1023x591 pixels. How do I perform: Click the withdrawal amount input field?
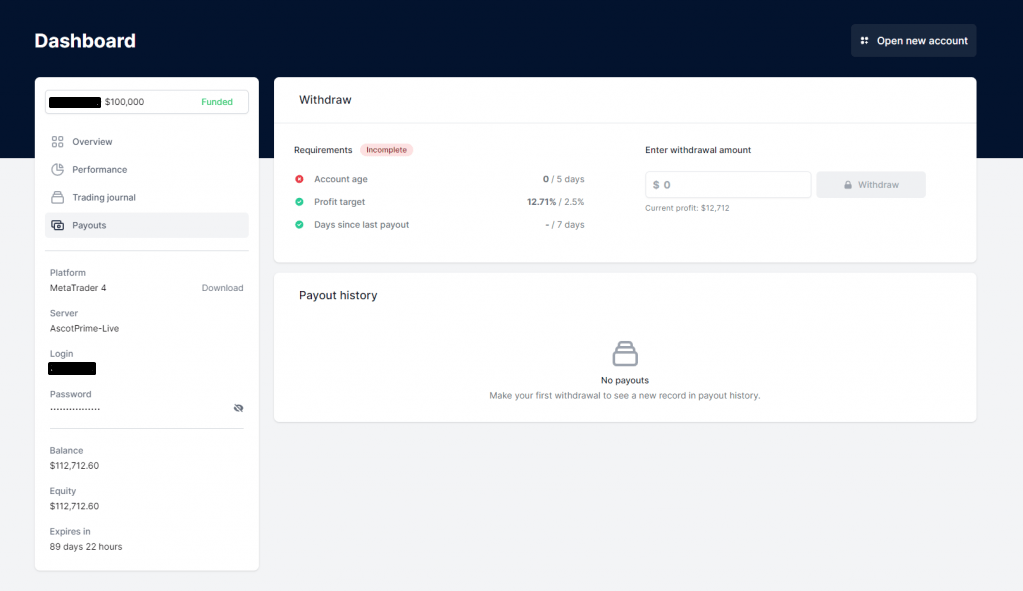point(727,184)
